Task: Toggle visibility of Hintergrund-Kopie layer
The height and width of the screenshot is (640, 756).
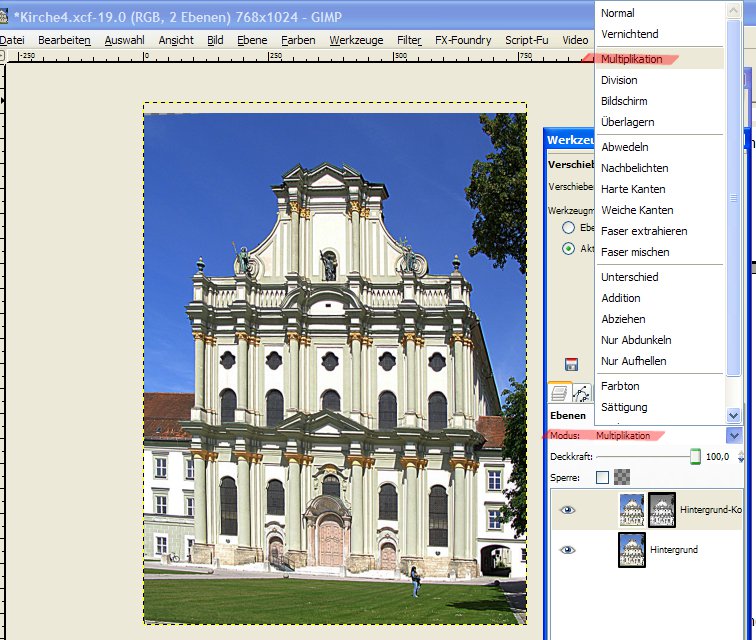Action: pos(567,510)
